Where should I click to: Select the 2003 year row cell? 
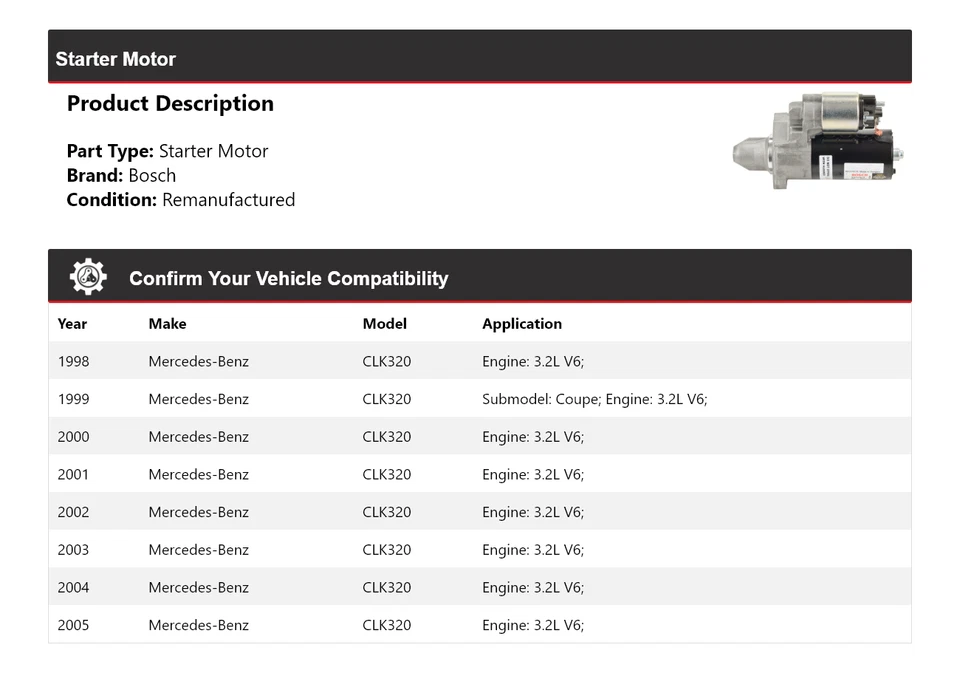[73, 550]
